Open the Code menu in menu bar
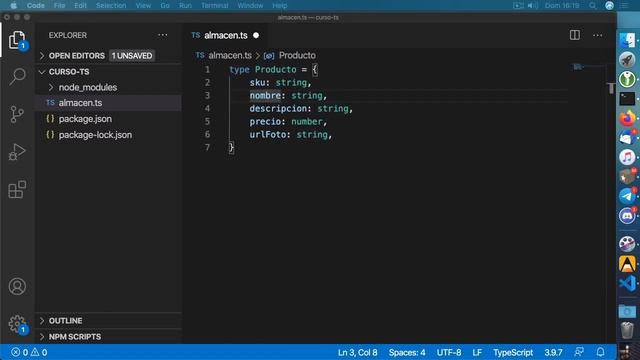The height and width of the screenshot is (360, 640). click(36, 5)
